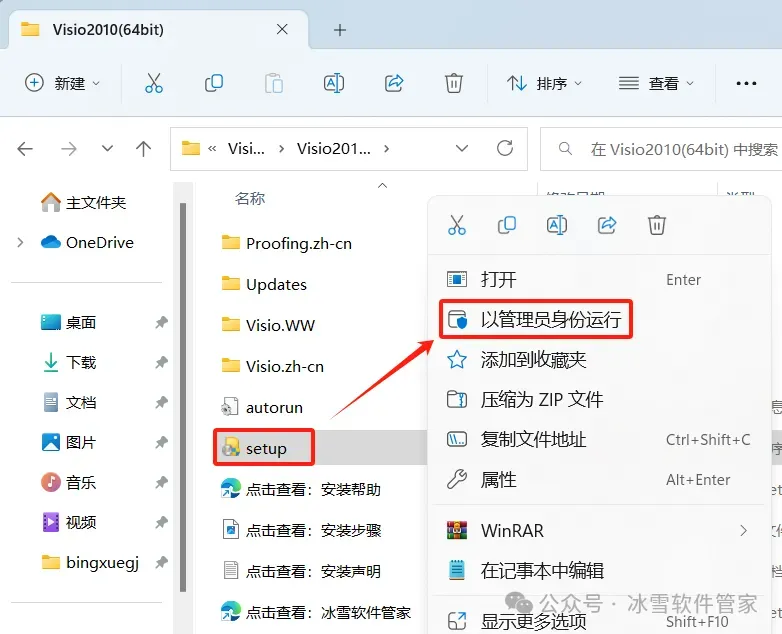
Task: Open the 查看 view dropdown
Action: coord(656,83)
